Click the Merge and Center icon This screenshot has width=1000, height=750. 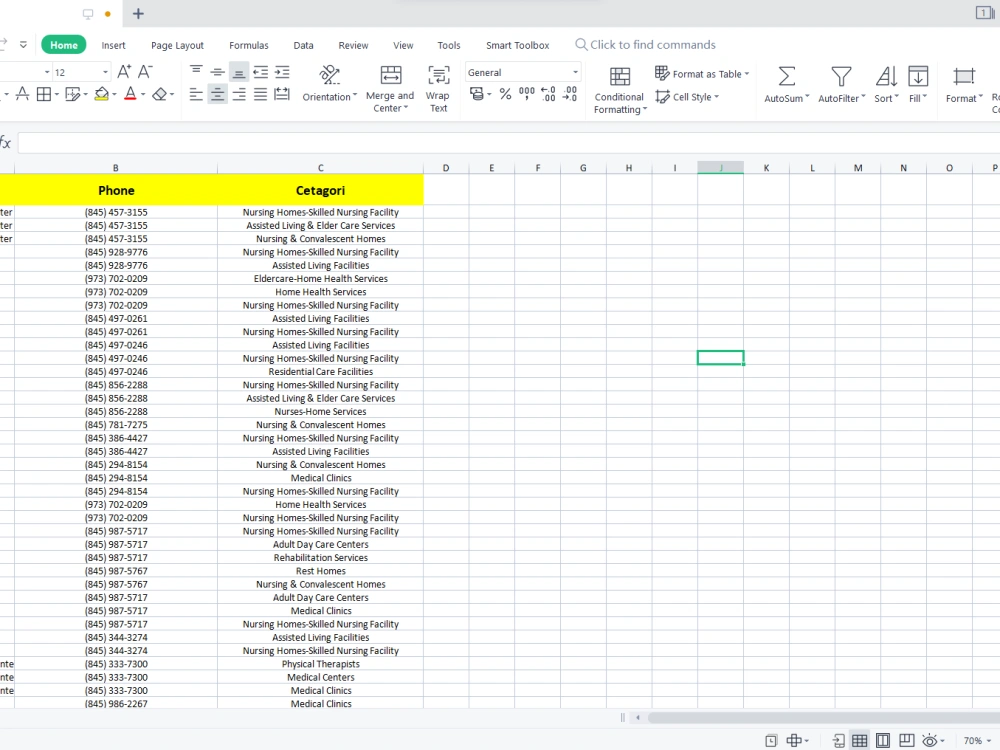pyautogui.click(x=391, y=75)
